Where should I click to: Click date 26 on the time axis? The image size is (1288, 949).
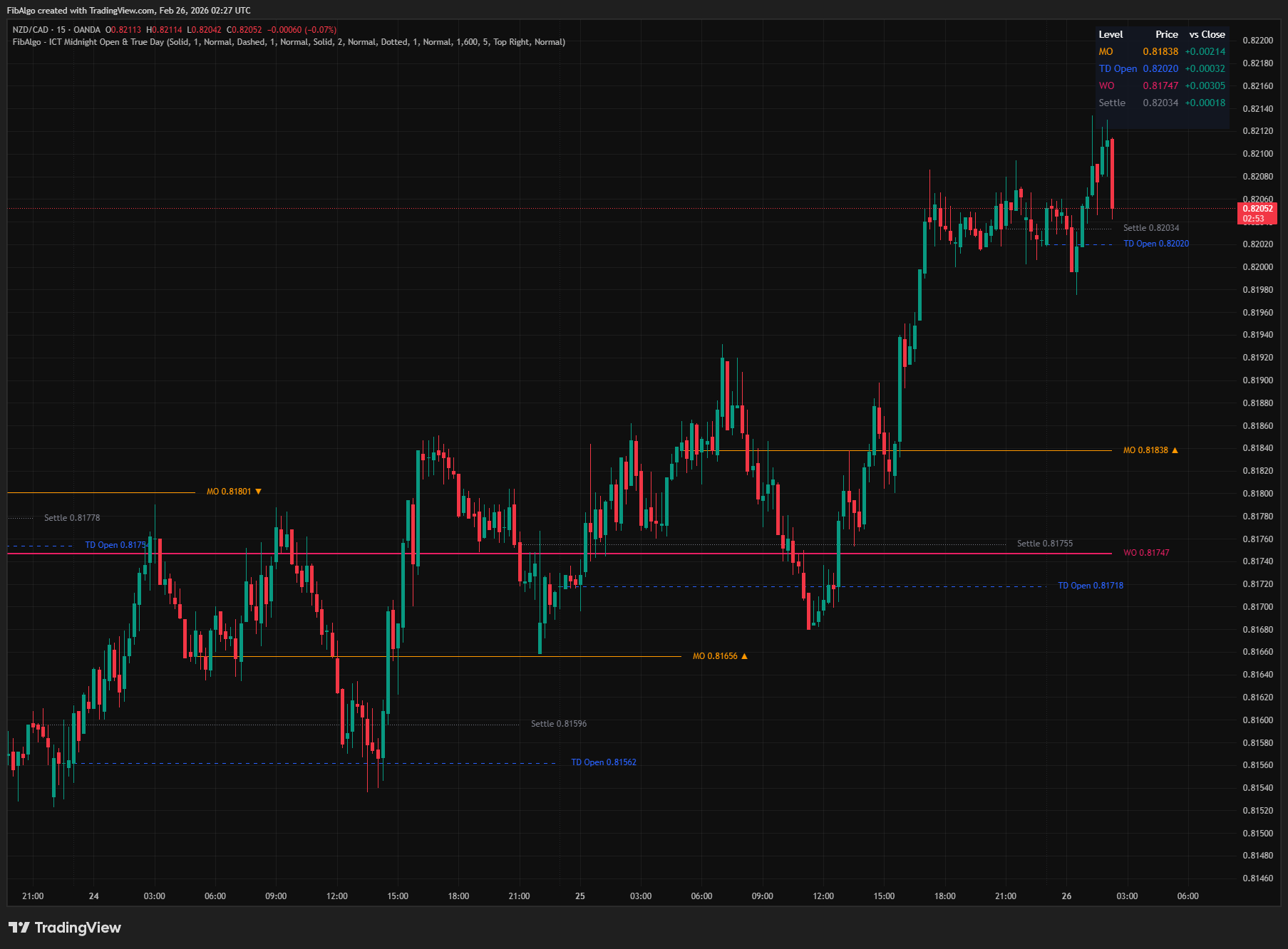pos(1066,896)
